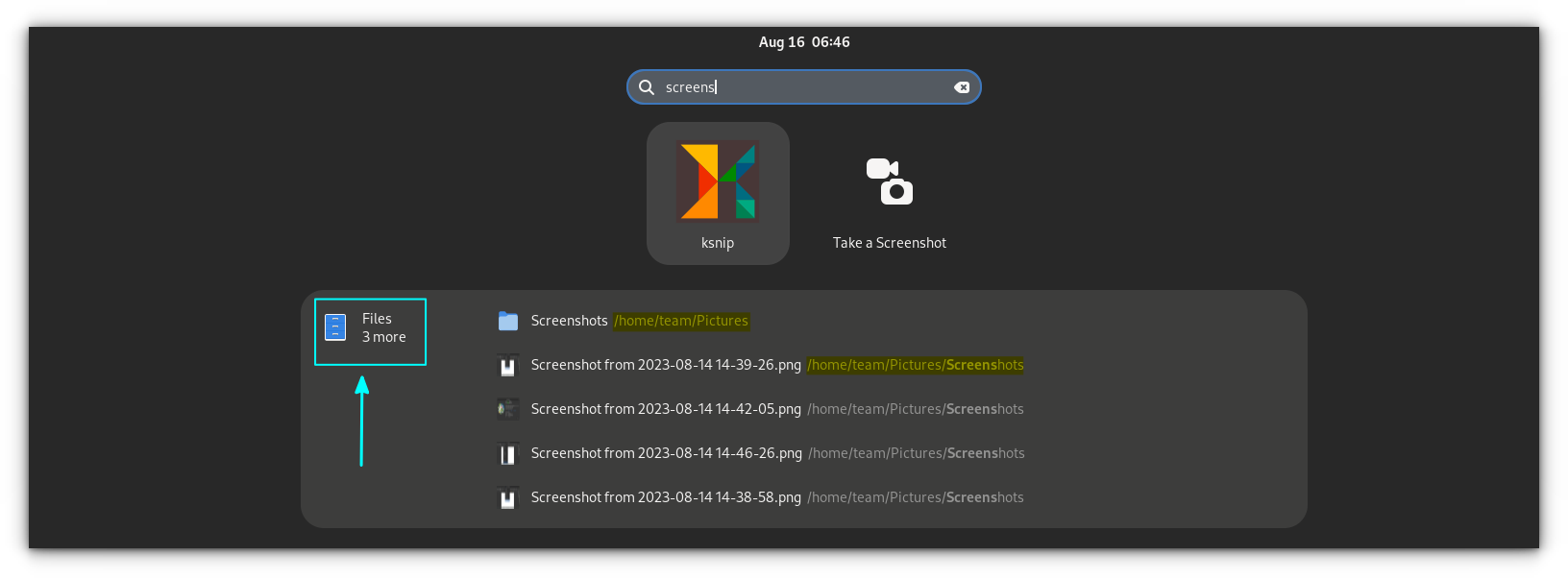Open thumbnail of Screenshot 14-38-58.png
The width and height of the screenshot is (1568, 579).
pyautogui.click(x=508, y=497)
